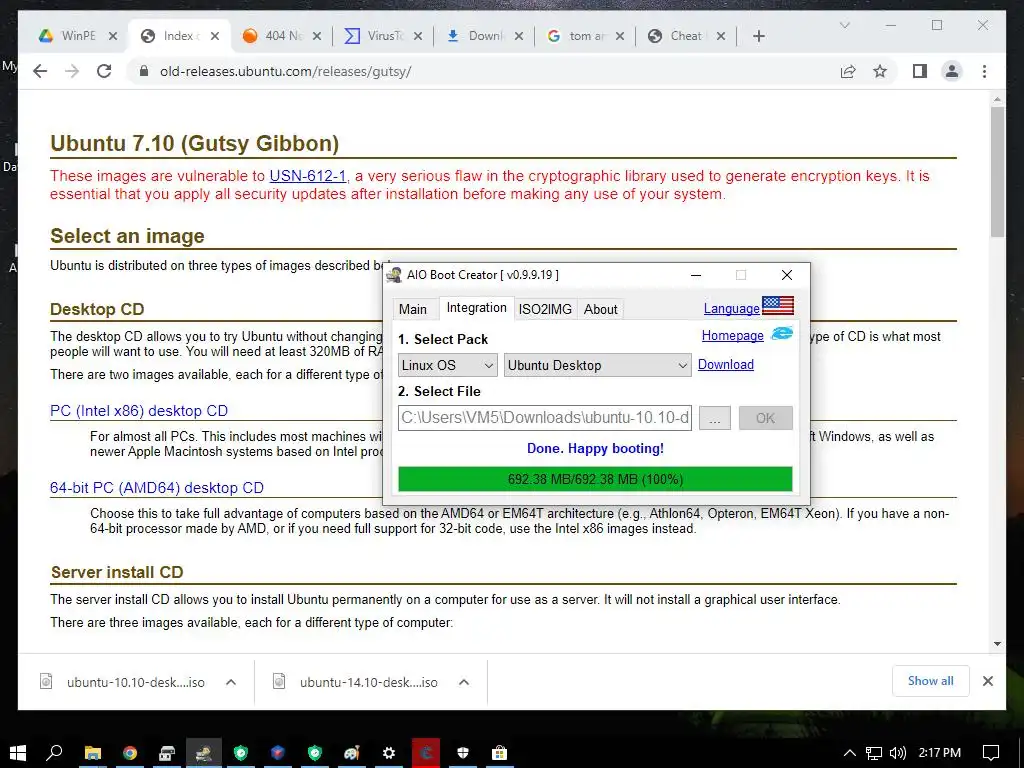This screenshot has height=768, width=1024.
Task: Open a new Chrome tab
Action: click(758, 36)
